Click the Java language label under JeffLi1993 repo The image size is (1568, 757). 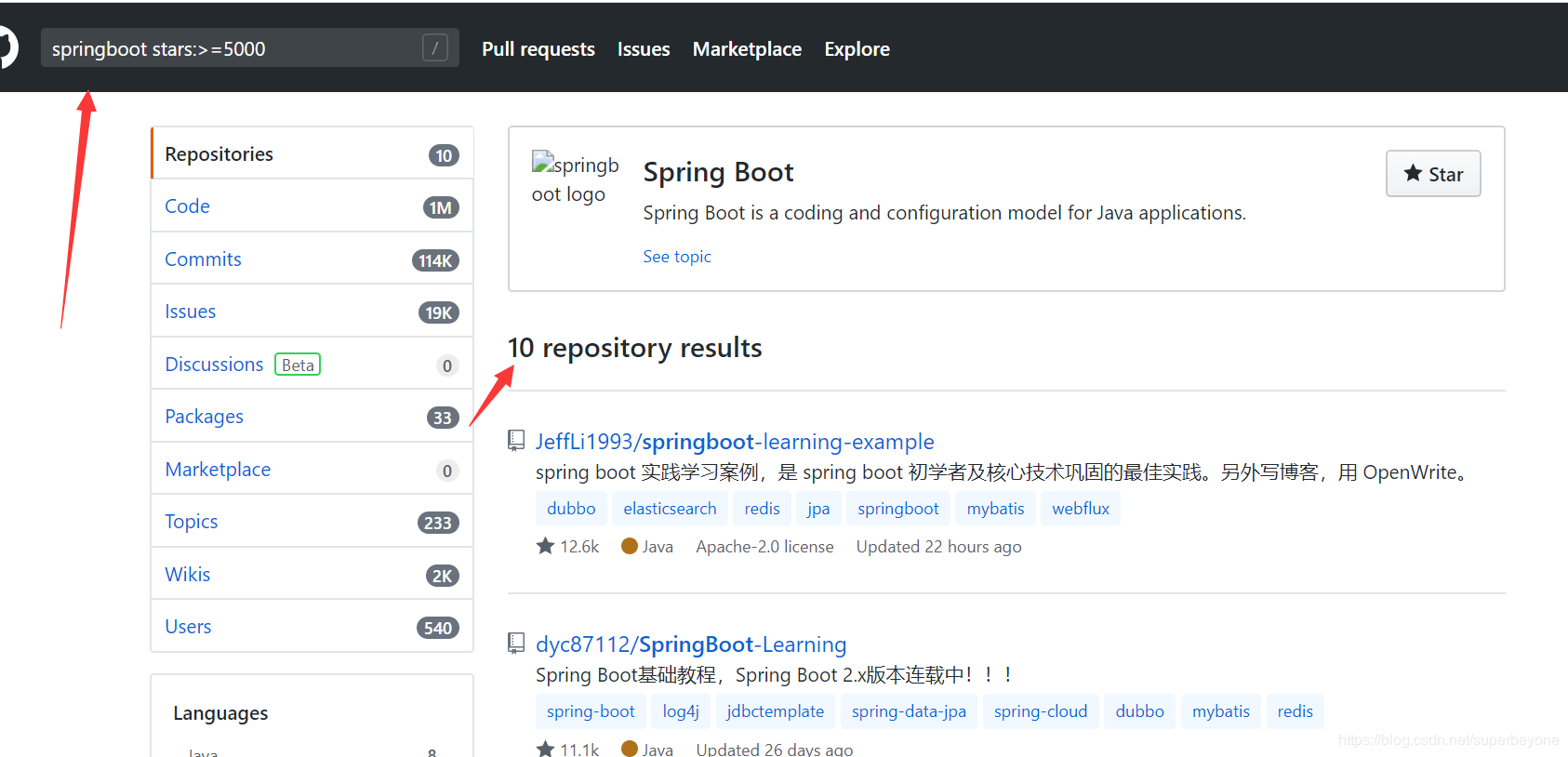[658, 547]
